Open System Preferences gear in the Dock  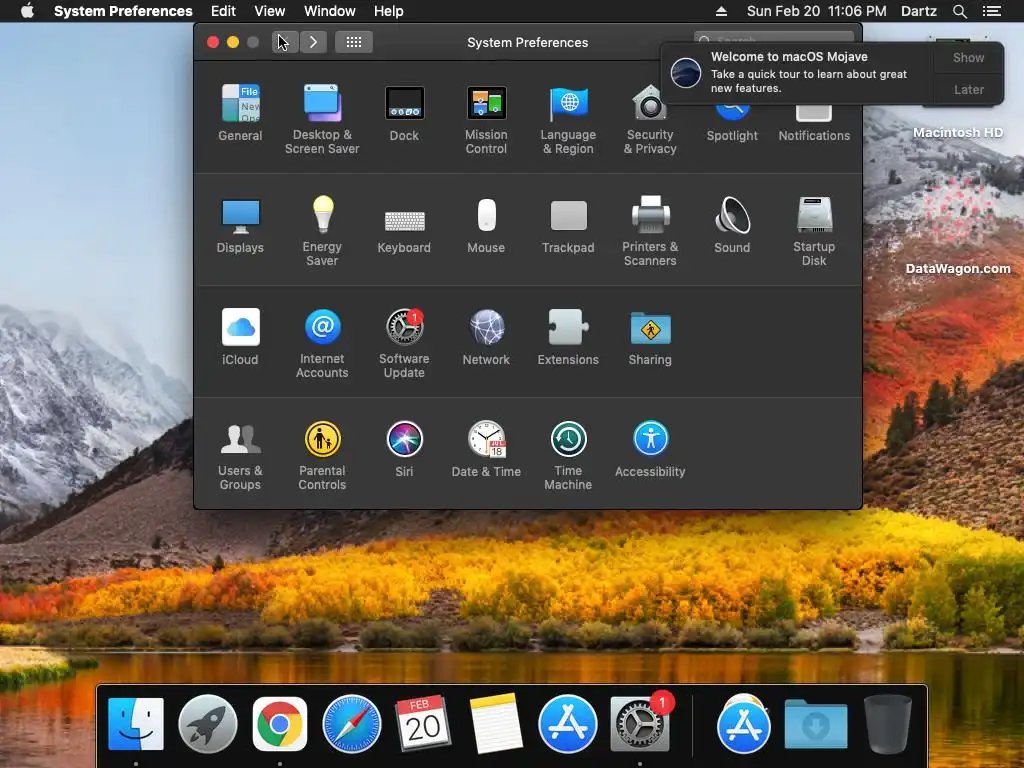pos(640,724)
